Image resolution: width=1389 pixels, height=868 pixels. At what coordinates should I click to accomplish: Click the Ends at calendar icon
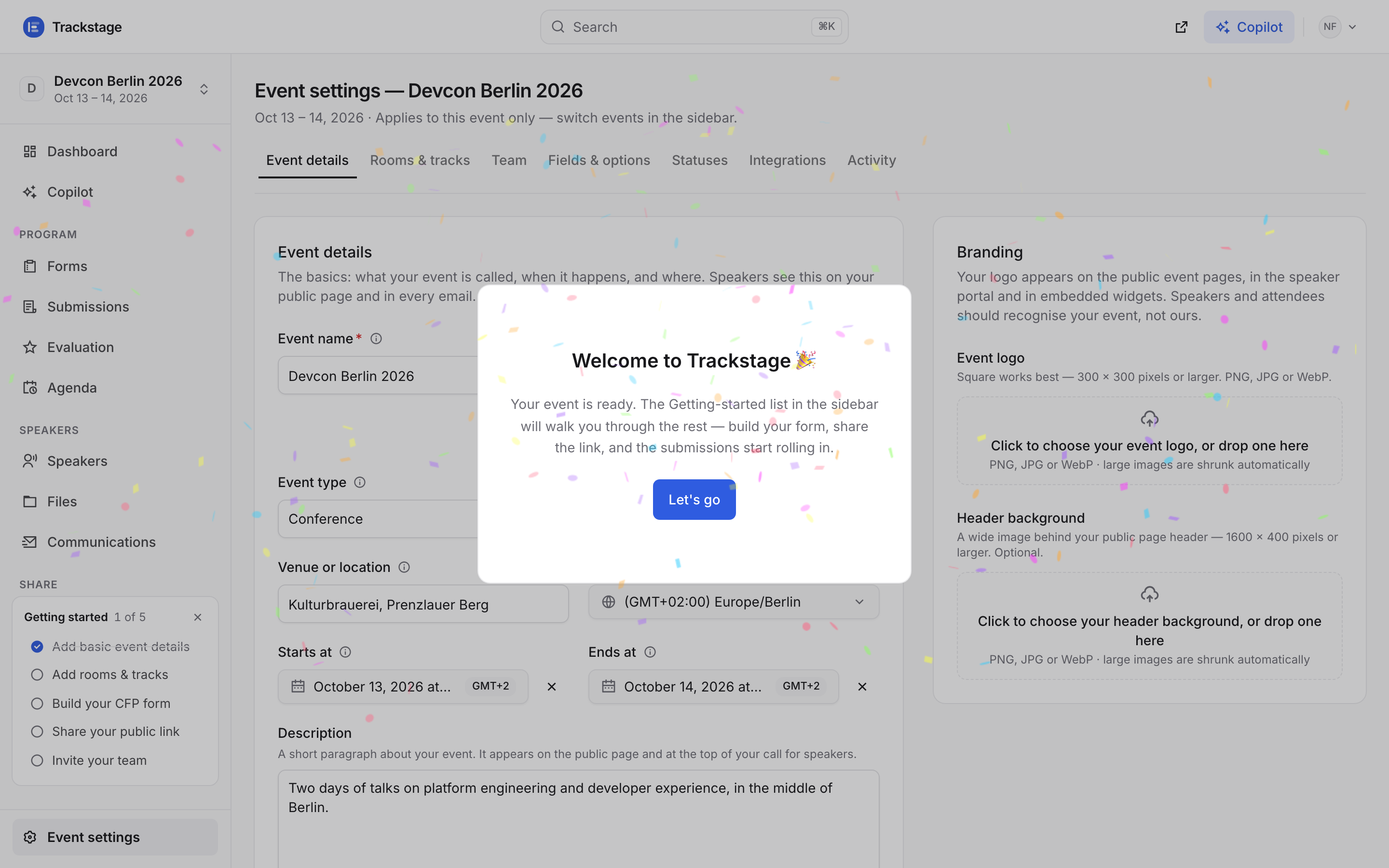(x=608, y=687)
